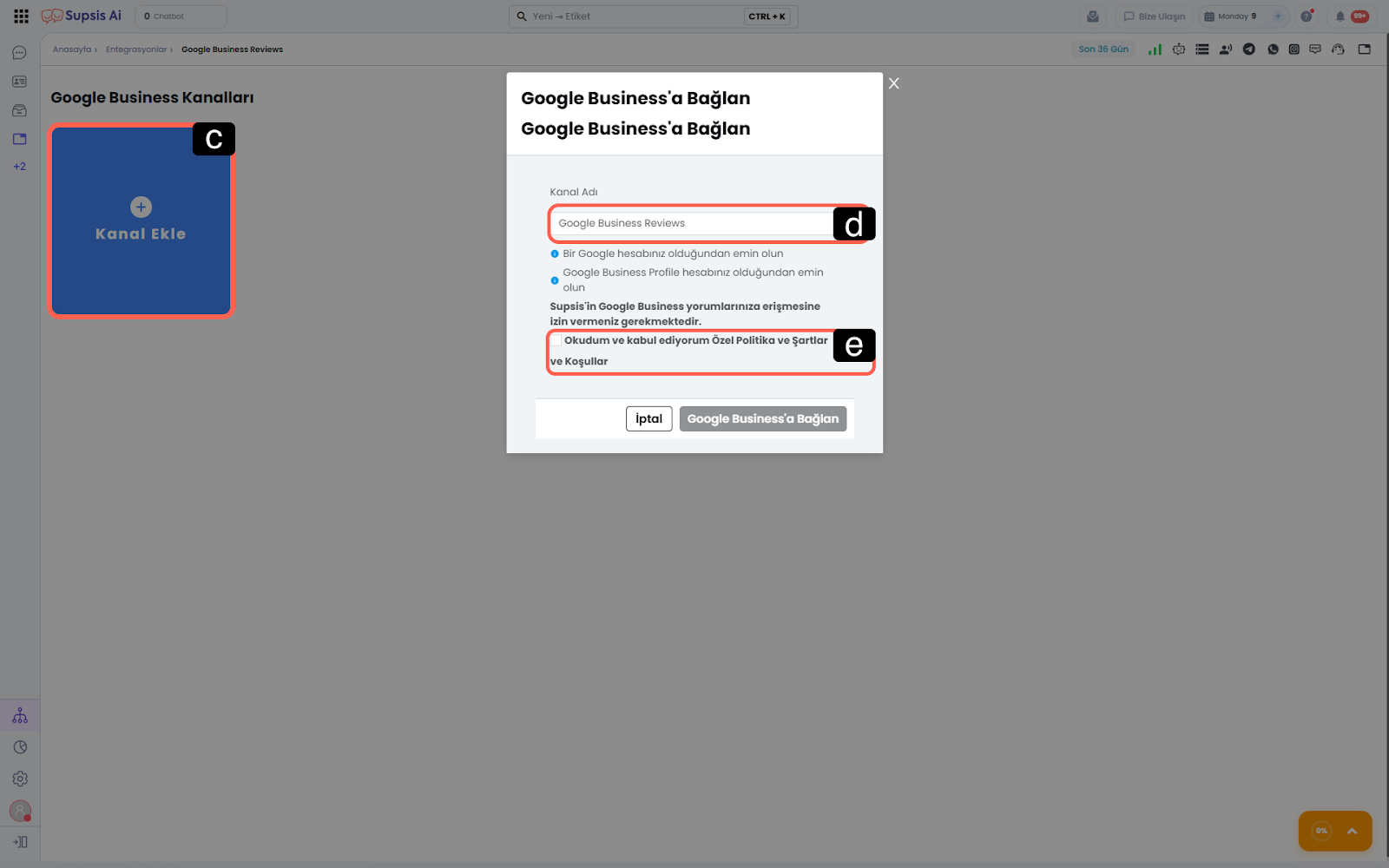Go to Anasayfa breadcrumb
The height and width of the screenshot is (868, 1389).
coord(71,49)
